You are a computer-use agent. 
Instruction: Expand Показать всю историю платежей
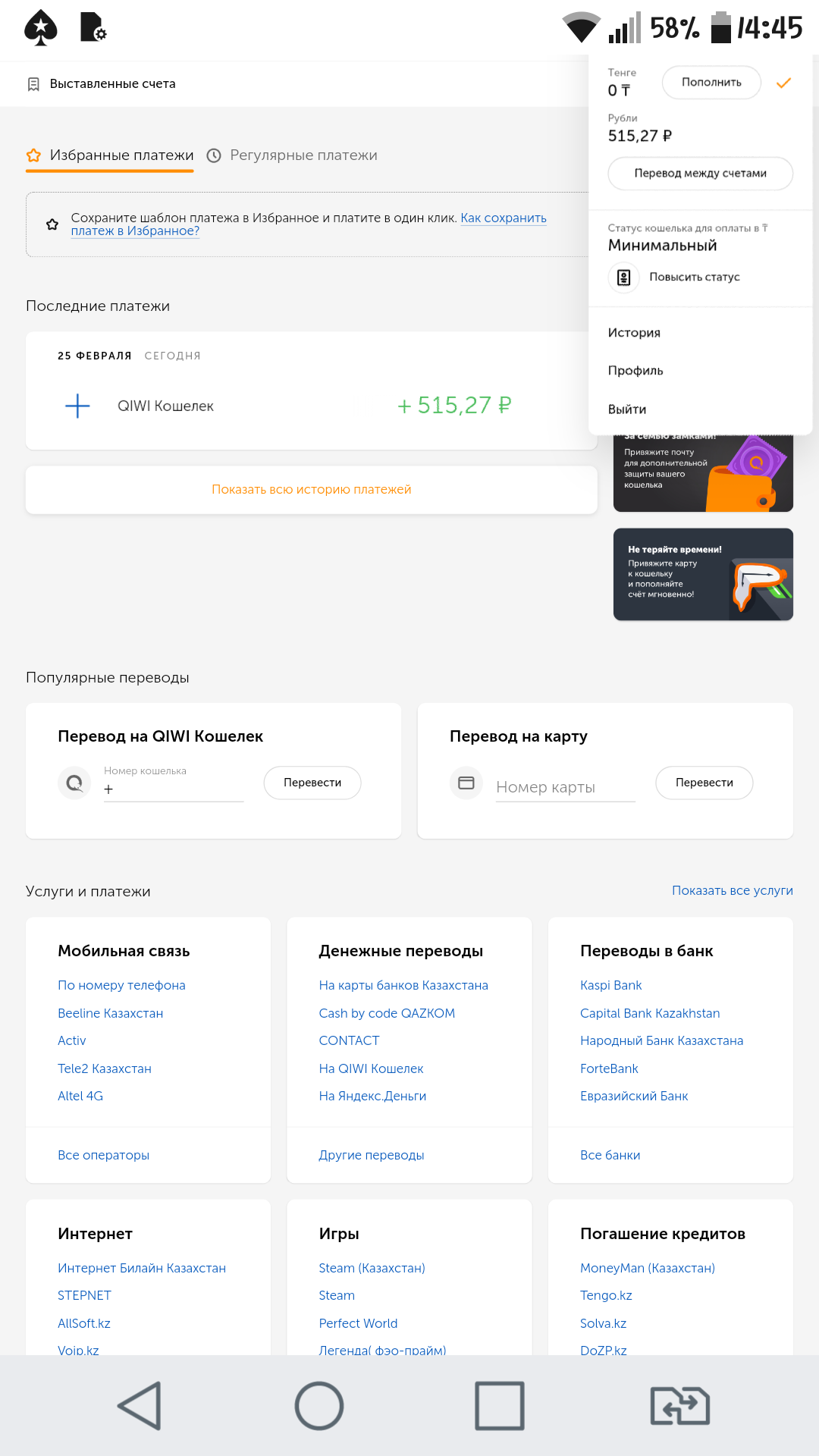pos(311,490)
